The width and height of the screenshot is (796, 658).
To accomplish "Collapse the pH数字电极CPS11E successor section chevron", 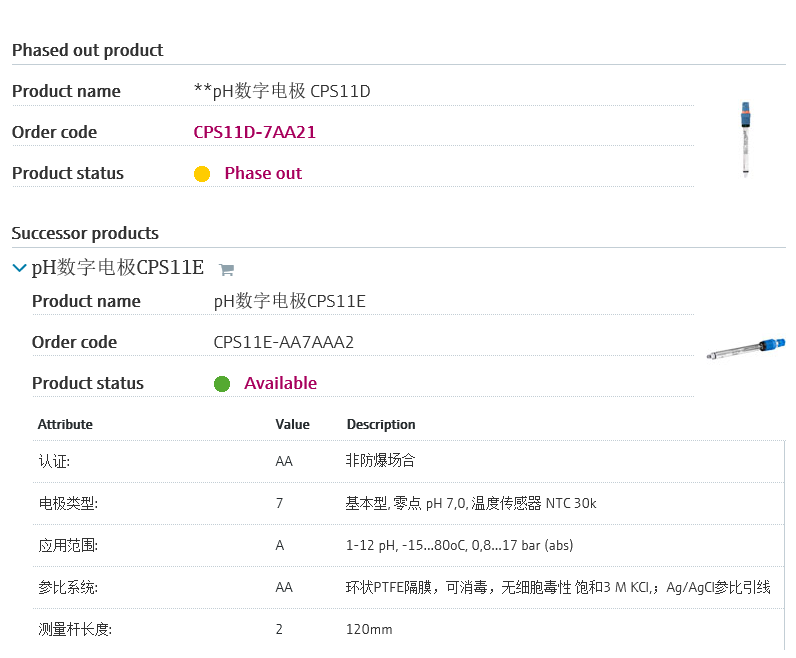I will [19, 268].
